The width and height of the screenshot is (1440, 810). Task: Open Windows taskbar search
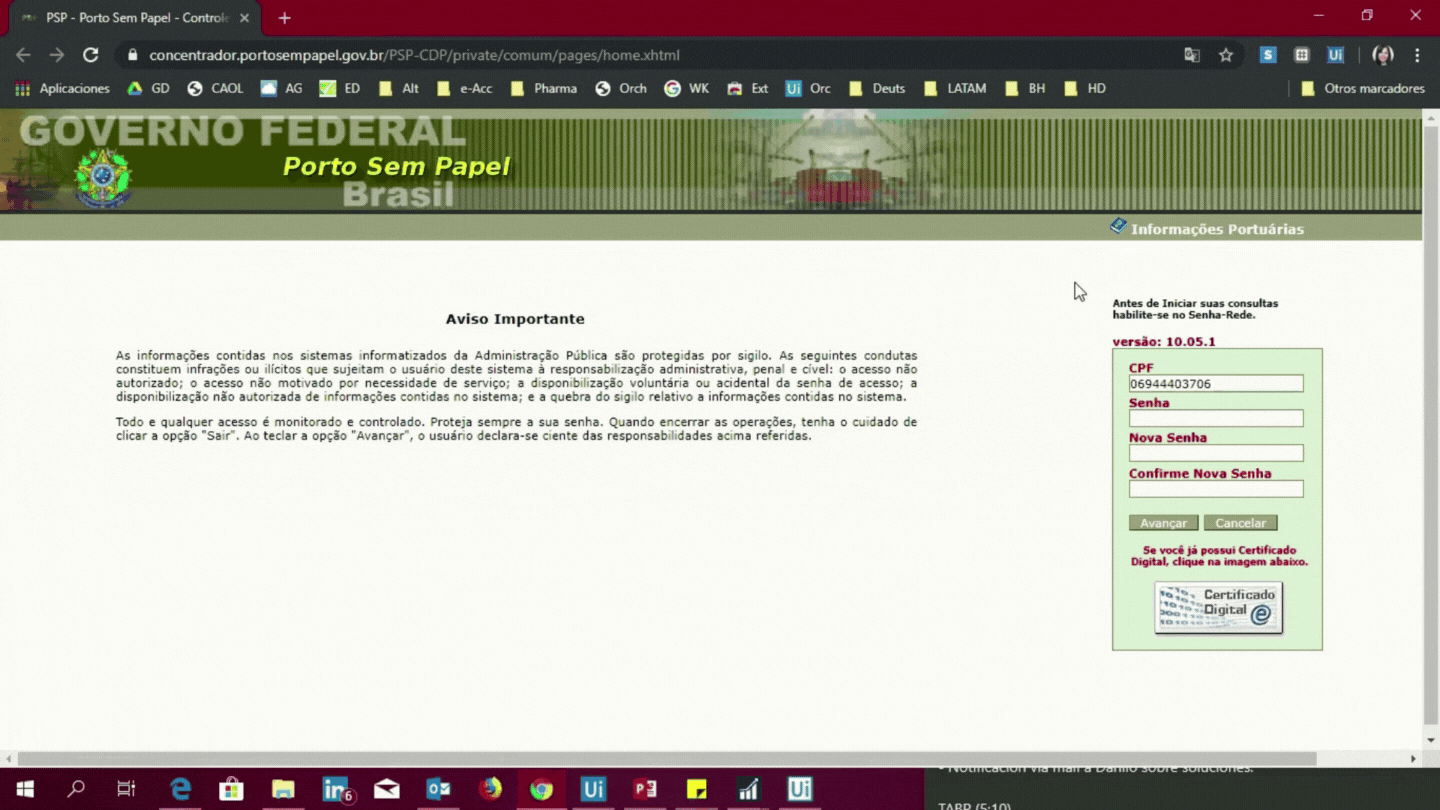75,789
